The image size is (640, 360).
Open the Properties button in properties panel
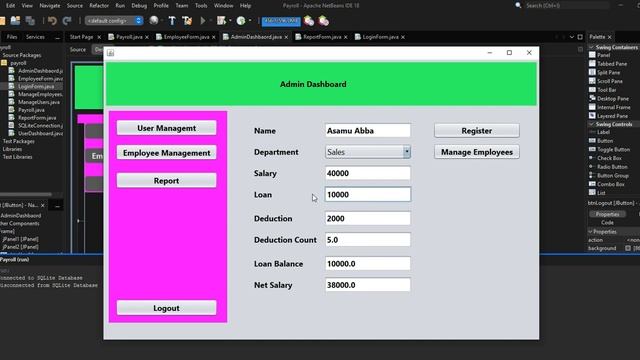[x=607, y=214]
